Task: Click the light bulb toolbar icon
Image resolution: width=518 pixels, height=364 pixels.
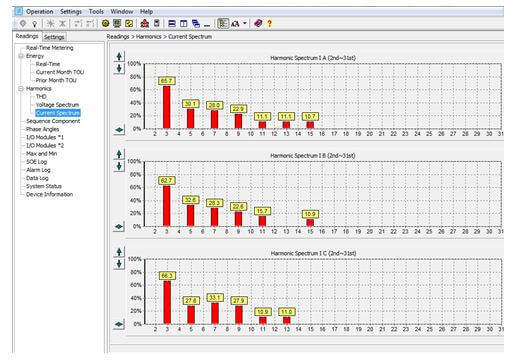Action: (34, 24)
